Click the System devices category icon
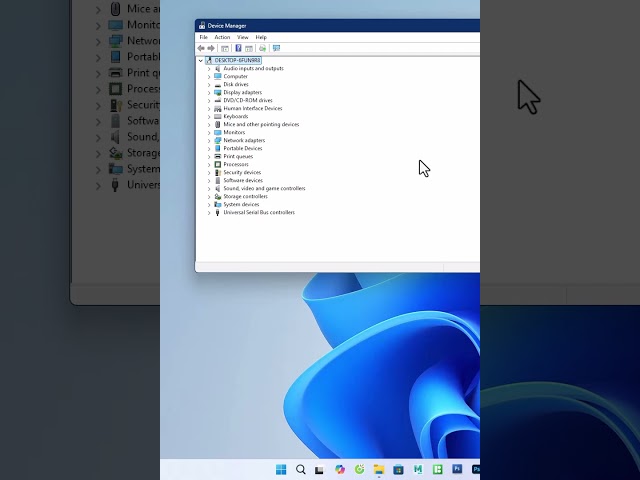 tap(218, 204)
